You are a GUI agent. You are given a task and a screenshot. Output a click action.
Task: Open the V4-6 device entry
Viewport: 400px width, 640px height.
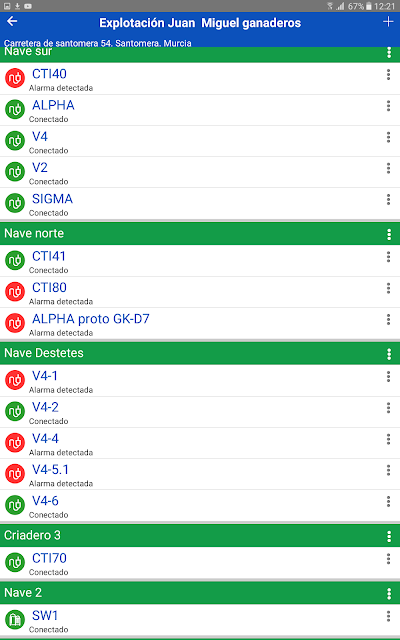tap(200, 506)
